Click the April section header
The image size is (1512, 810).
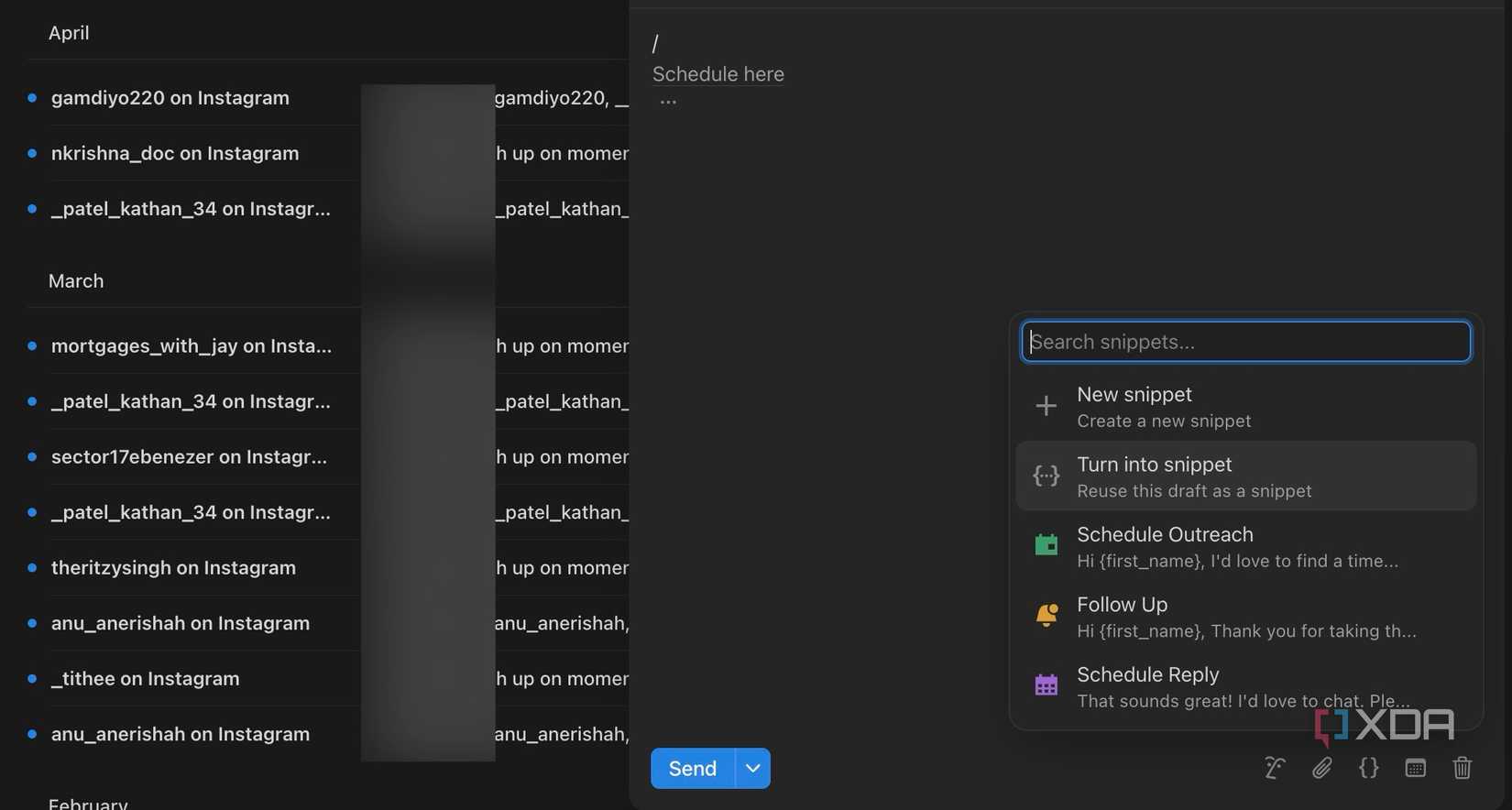pos(69,33)
